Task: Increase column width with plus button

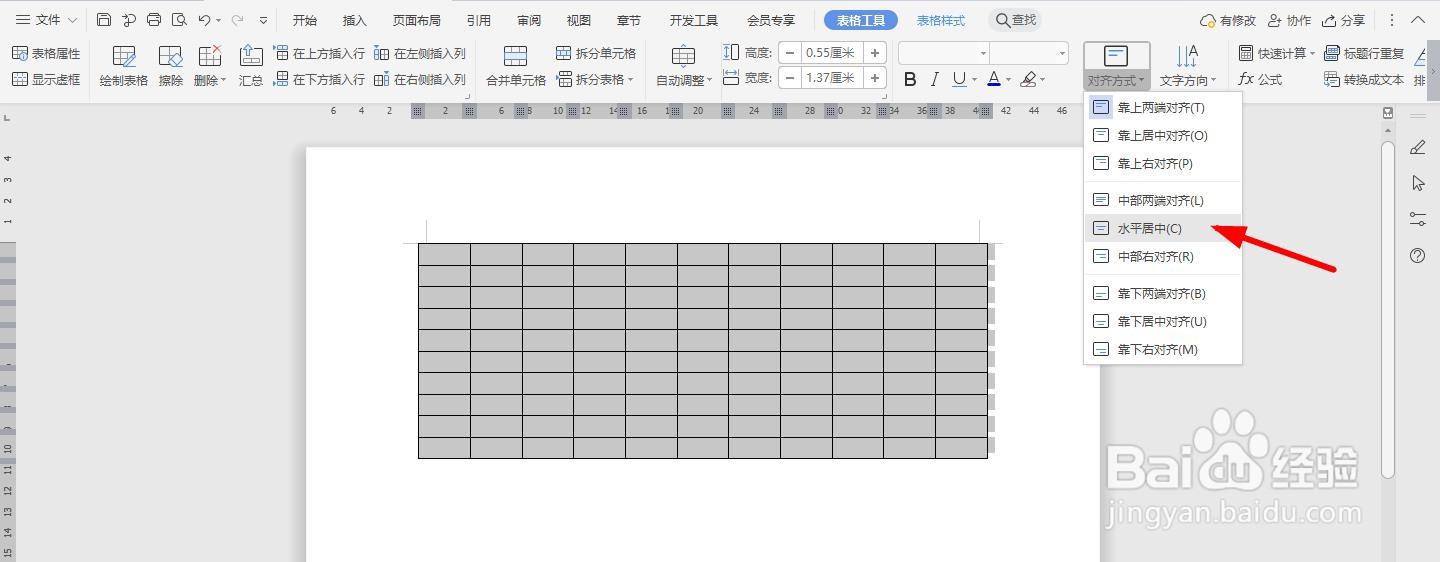Action: point(875,78)
